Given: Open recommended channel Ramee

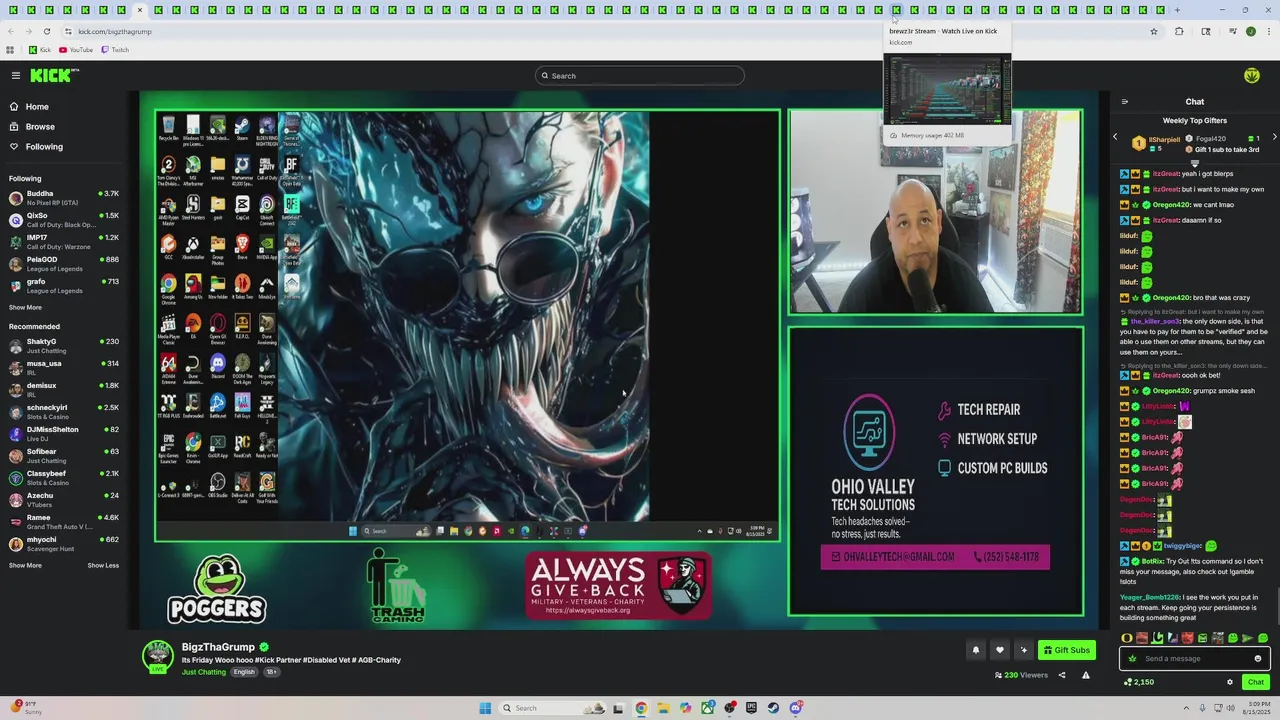Looking at the screenshot, I should point(64,522).
